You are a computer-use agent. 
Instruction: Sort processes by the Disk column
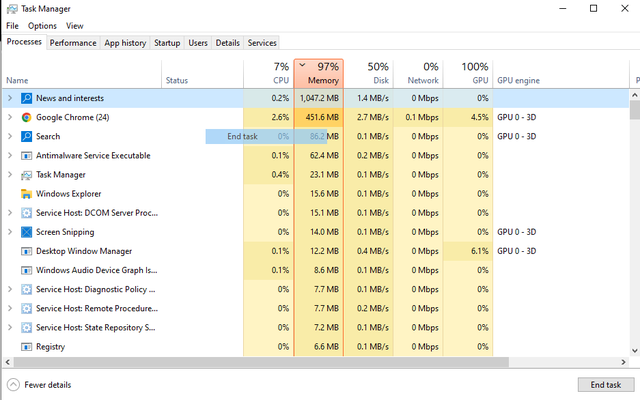369,74
